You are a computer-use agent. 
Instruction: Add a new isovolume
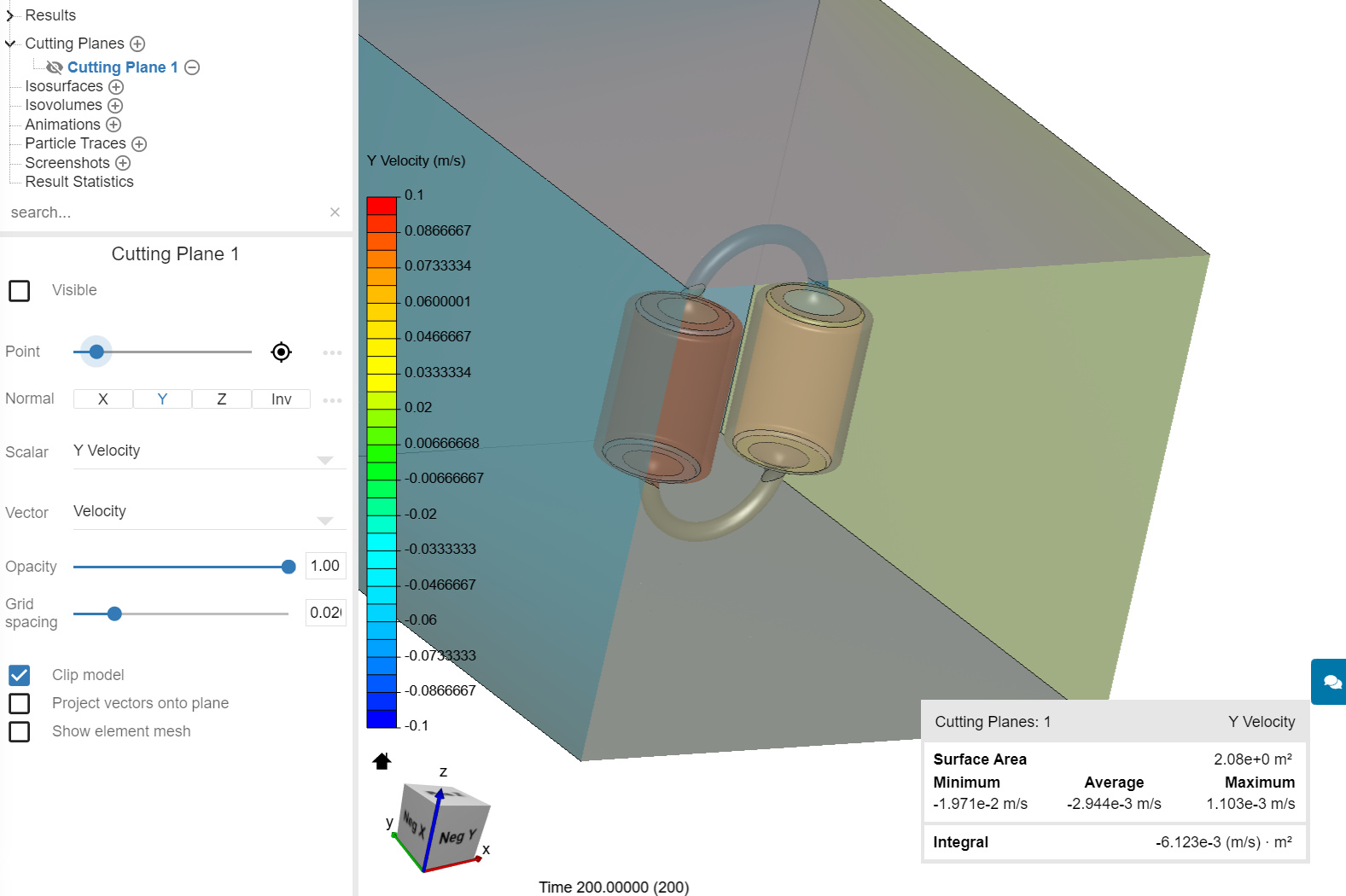pyautogui.click(x=115, y=106)
